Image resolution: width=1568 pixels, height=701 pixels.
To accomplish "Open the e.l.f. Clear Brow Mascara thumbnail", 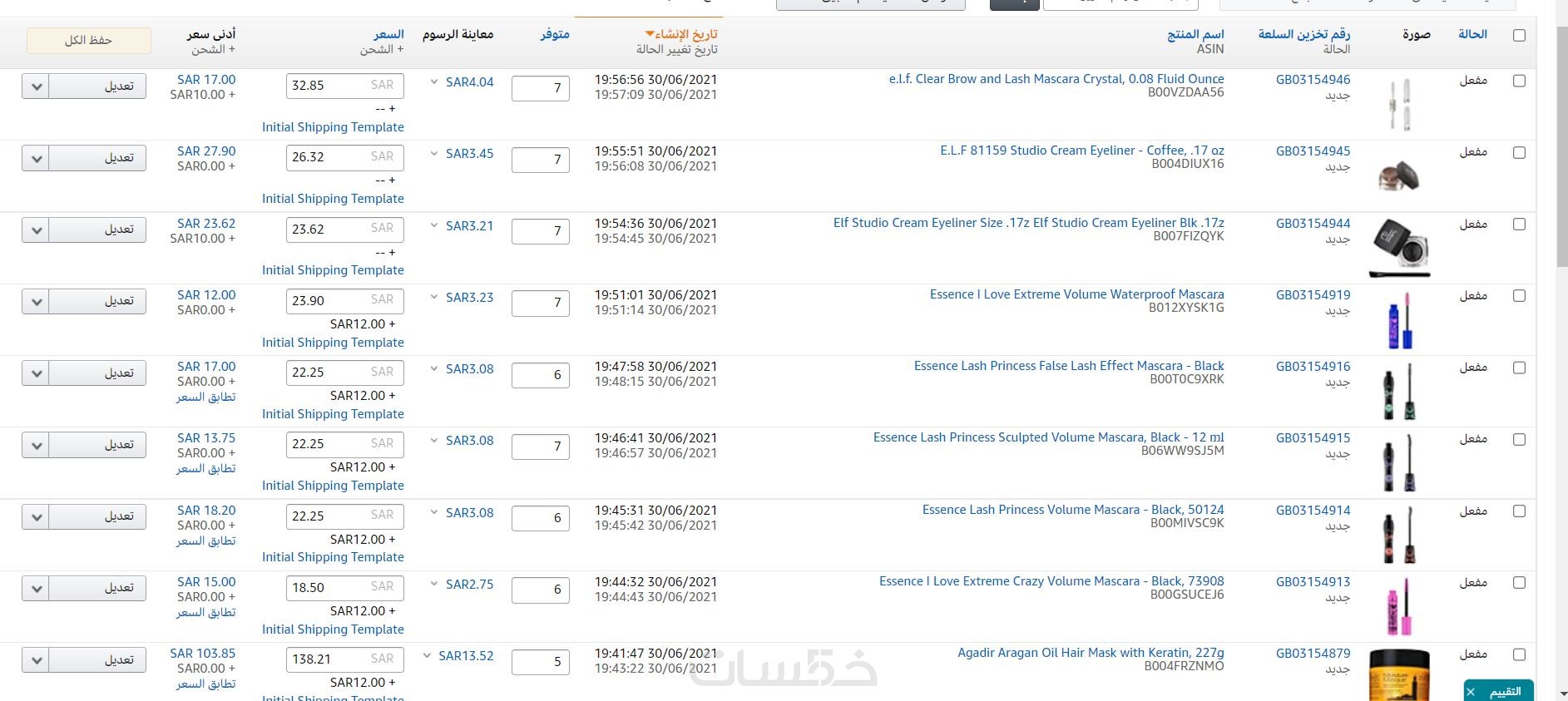I will tap(1399, 104).
